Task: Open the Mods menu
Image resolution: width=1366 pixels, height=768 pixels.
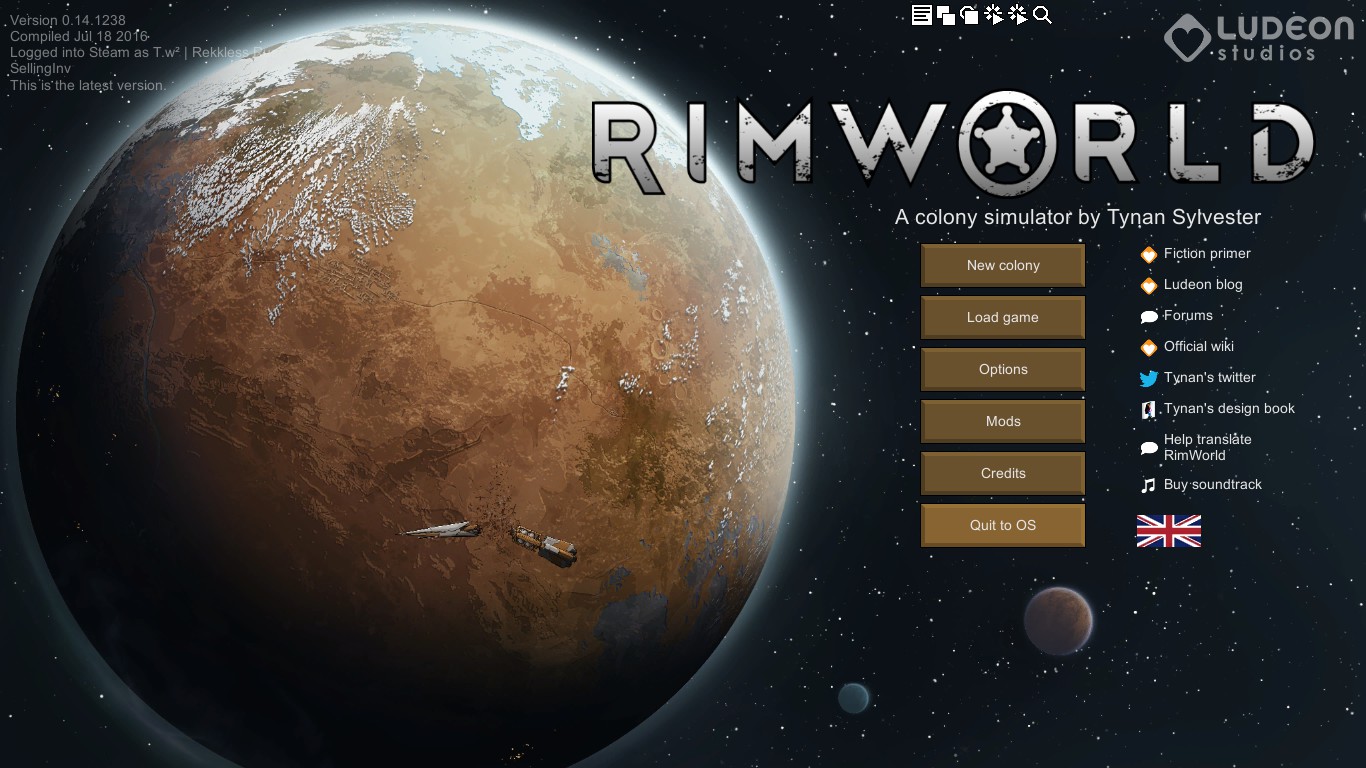Action: pos(1003,421)
